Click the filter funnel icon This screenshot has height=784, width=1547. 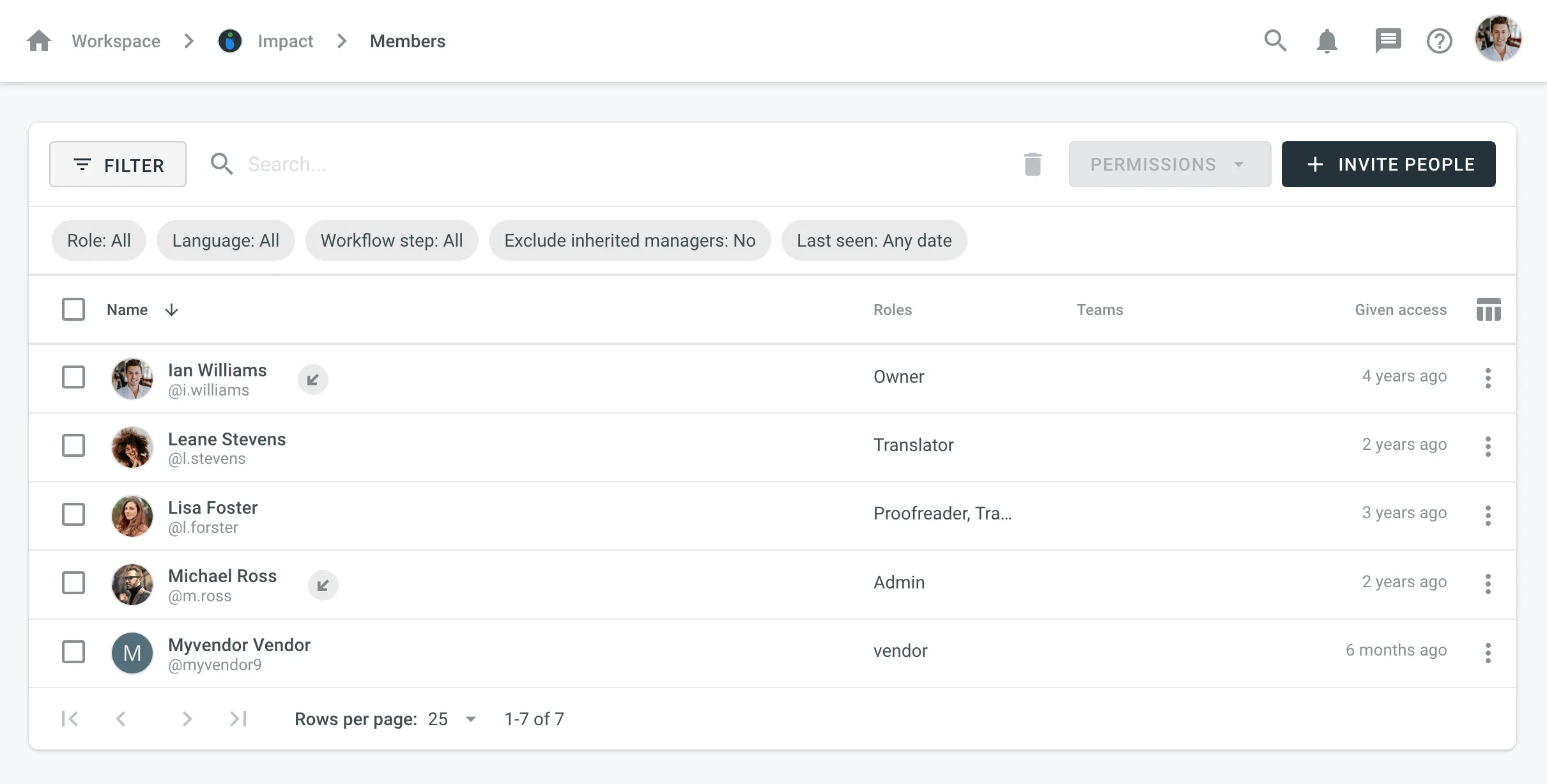coord(82,163)
